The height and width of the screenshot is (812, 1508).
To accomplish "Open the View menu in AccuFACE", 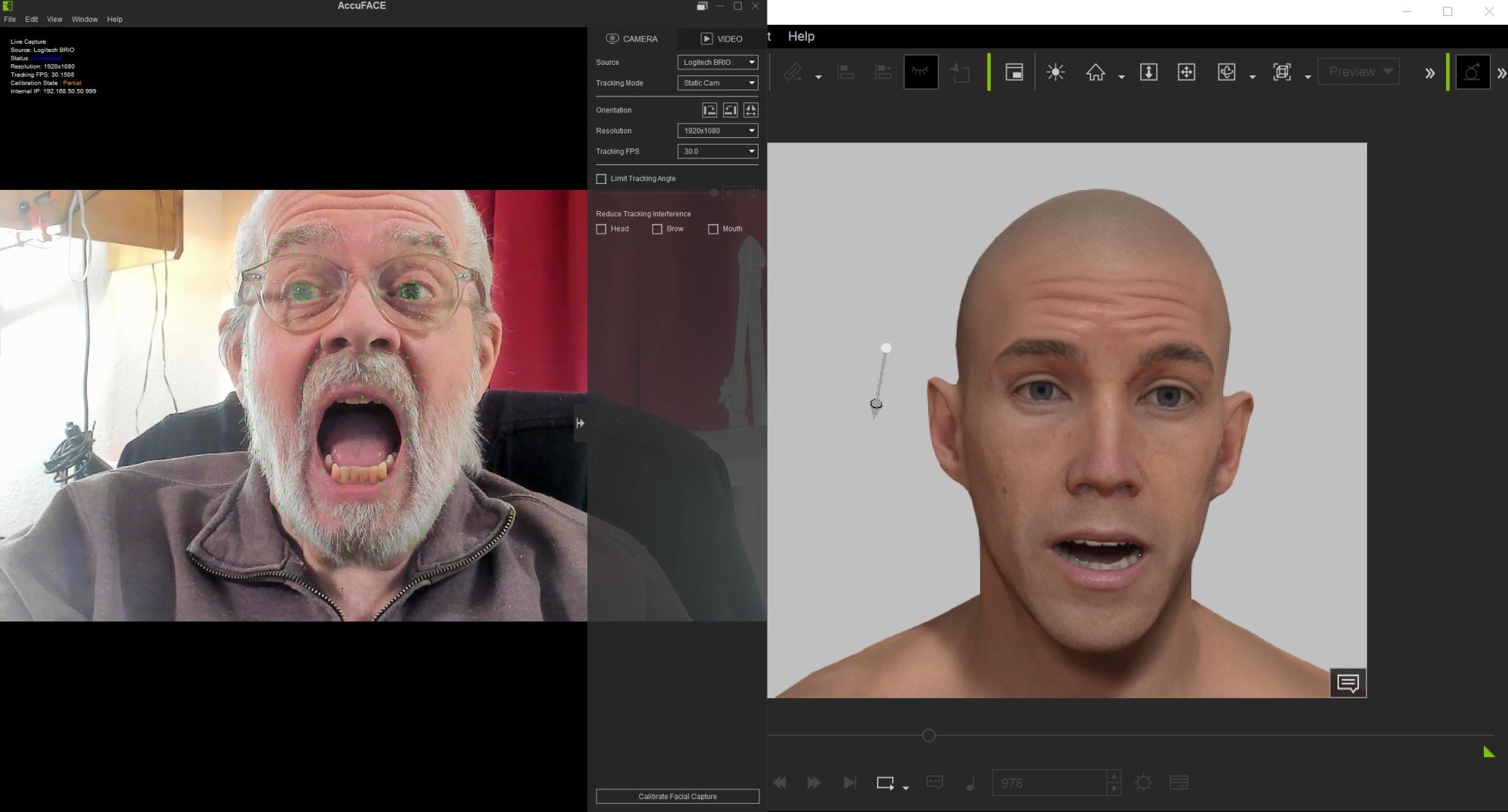I will [x=54, y=20].
